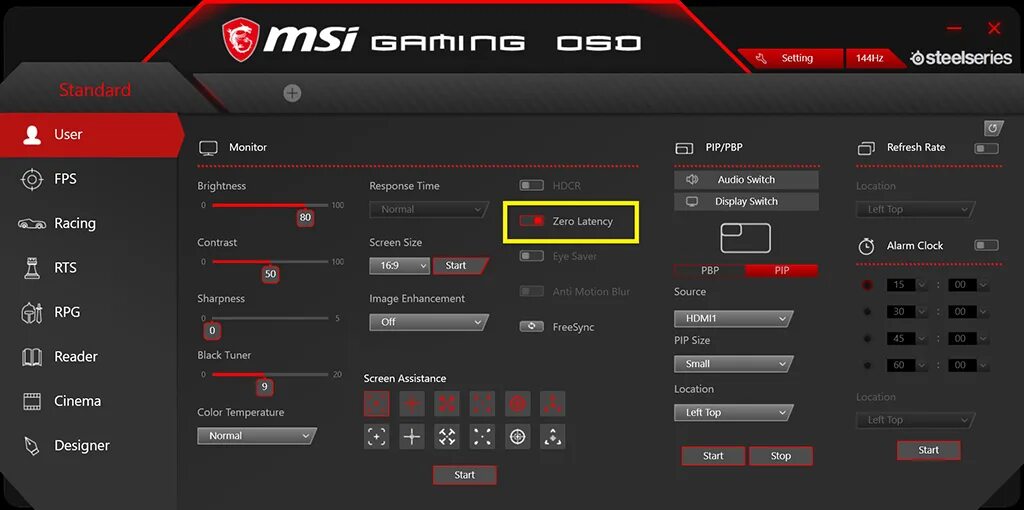Click the Audio Switch button
The height and width of the screenshot is (510, 1024).
click(746, 180)
